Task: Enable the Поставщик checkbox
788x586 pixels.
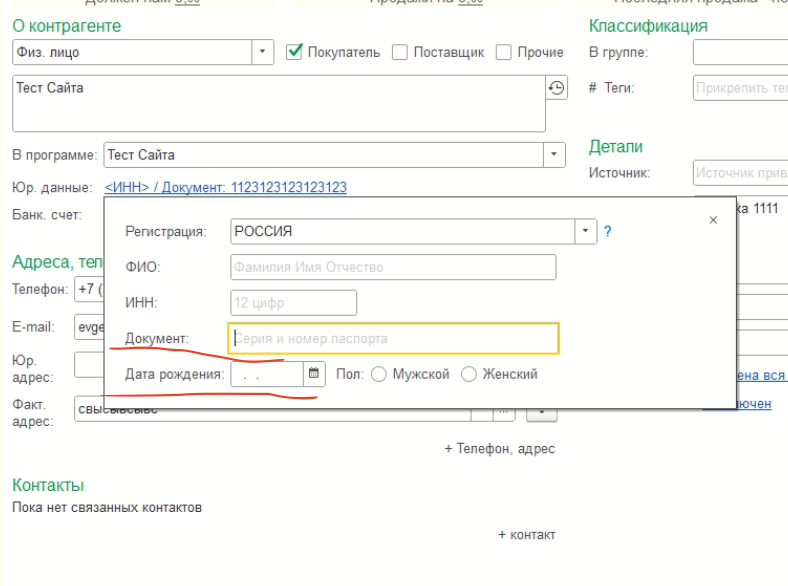Action: [400, 52]
